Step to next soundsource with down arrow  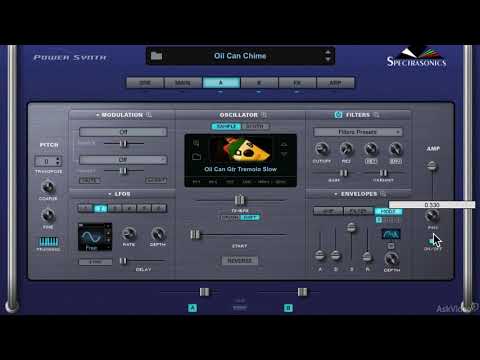(x=284, y=154)
